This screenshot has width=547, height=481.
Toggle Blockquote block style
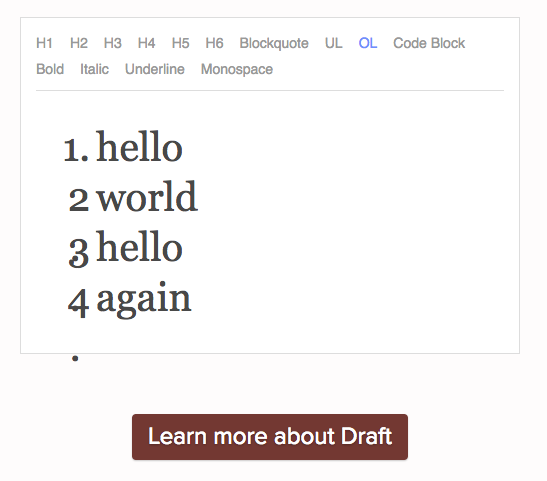[274, 43]
